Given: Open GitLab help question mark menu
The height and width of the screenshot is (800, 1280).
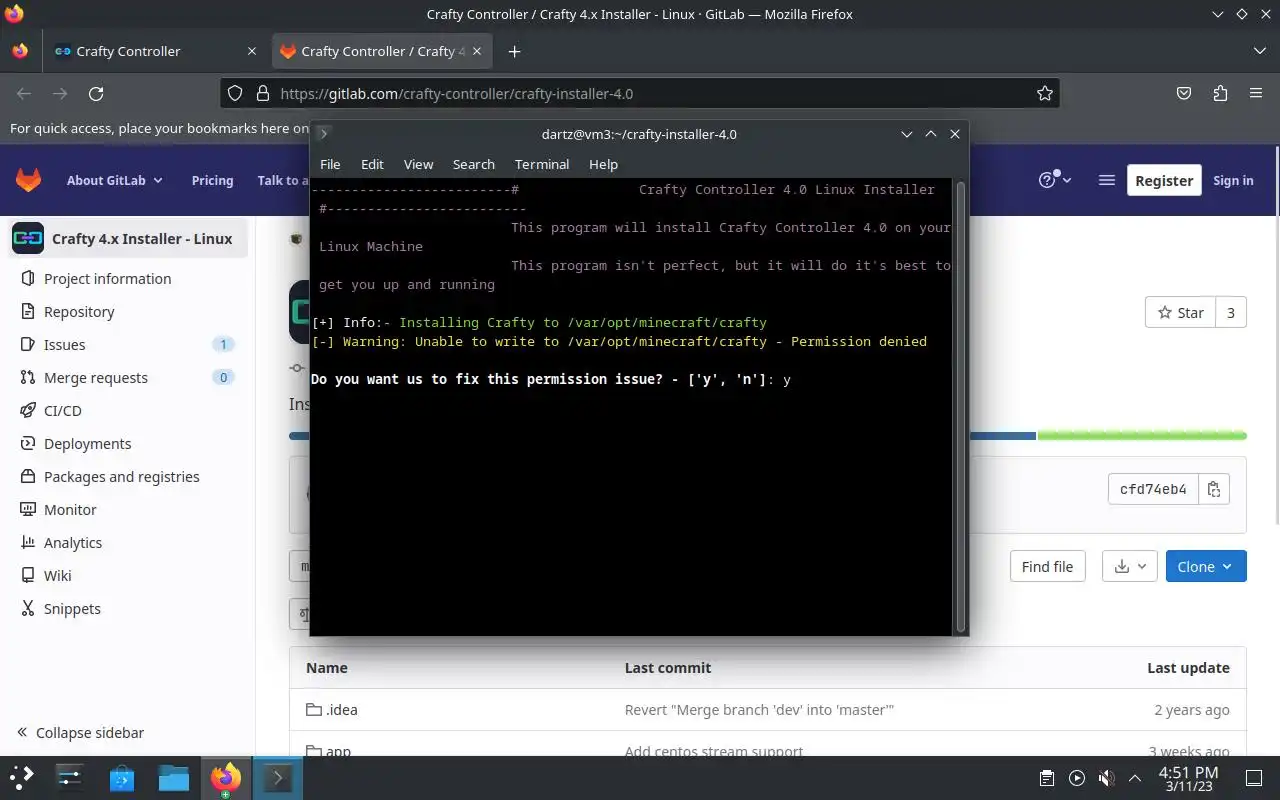Looking at the screenshot, I should click(x=1055, y=180).
